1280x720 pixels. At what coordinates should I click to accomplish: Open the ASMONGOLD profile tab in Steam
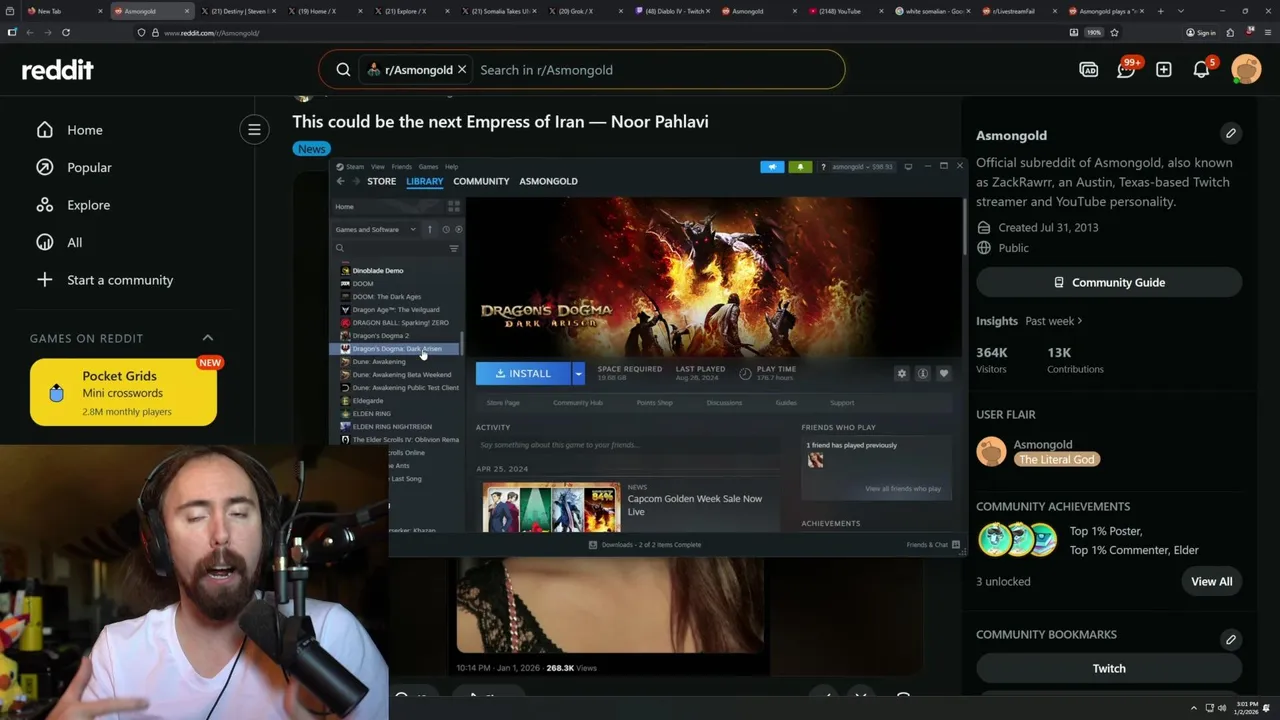[548, 181]
